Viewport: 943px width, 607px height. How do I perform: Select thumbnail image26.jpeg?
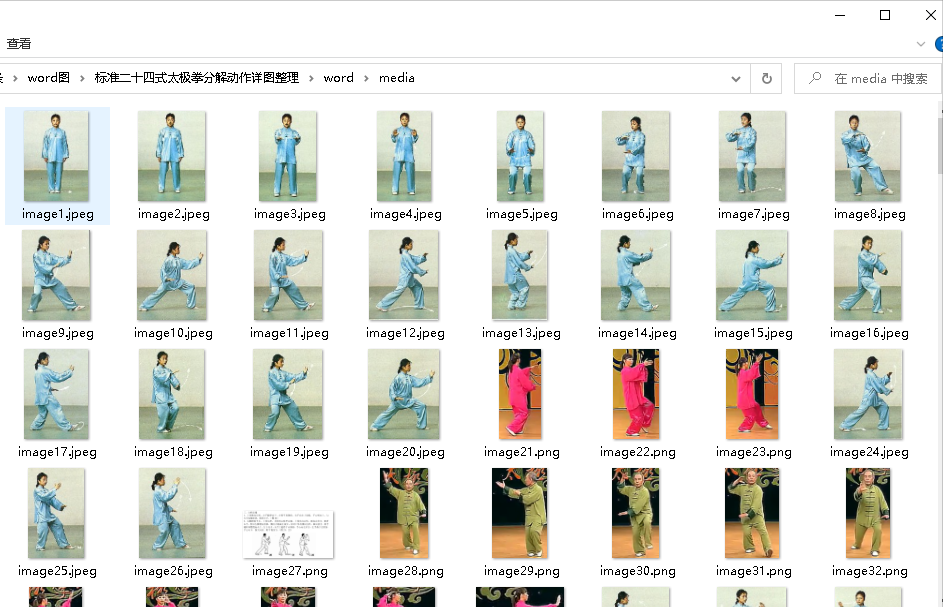click(x=172, y=513)
